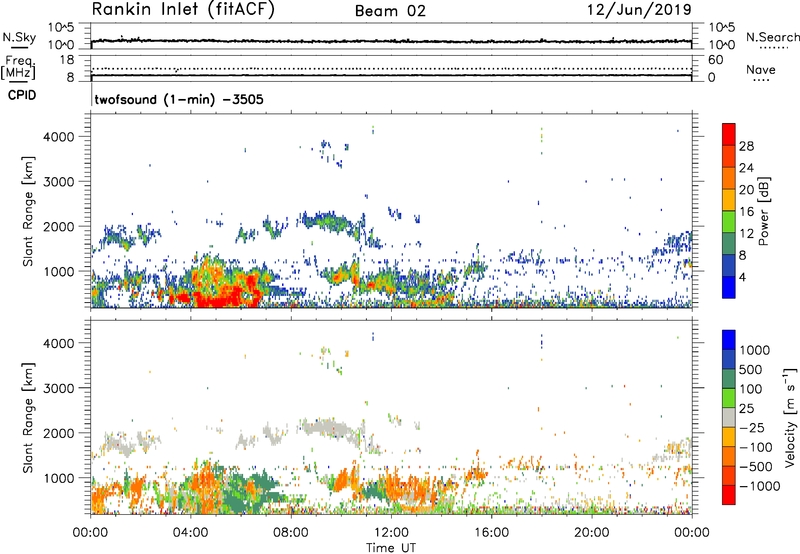This screenshot has height=554, width=800.
Task: Click the '18' tick on the frequency axis
Action: click(67, 60)
